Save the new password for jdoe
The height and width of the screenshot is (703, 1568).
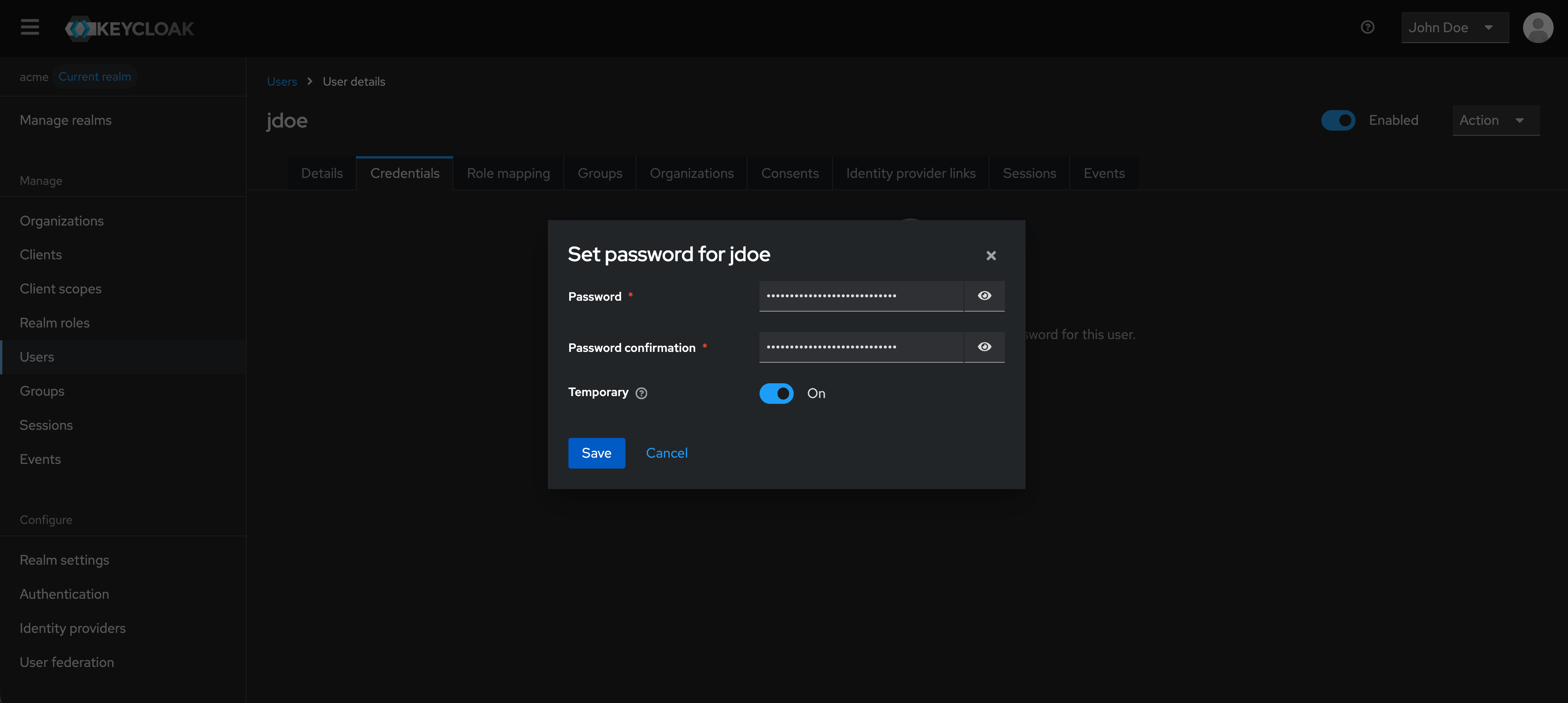596,452
